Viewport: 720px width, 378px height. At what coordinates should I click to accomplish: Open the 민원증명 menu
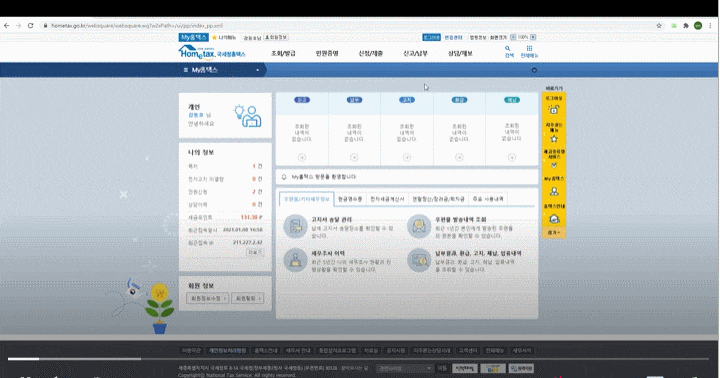(x=327, y=54)
